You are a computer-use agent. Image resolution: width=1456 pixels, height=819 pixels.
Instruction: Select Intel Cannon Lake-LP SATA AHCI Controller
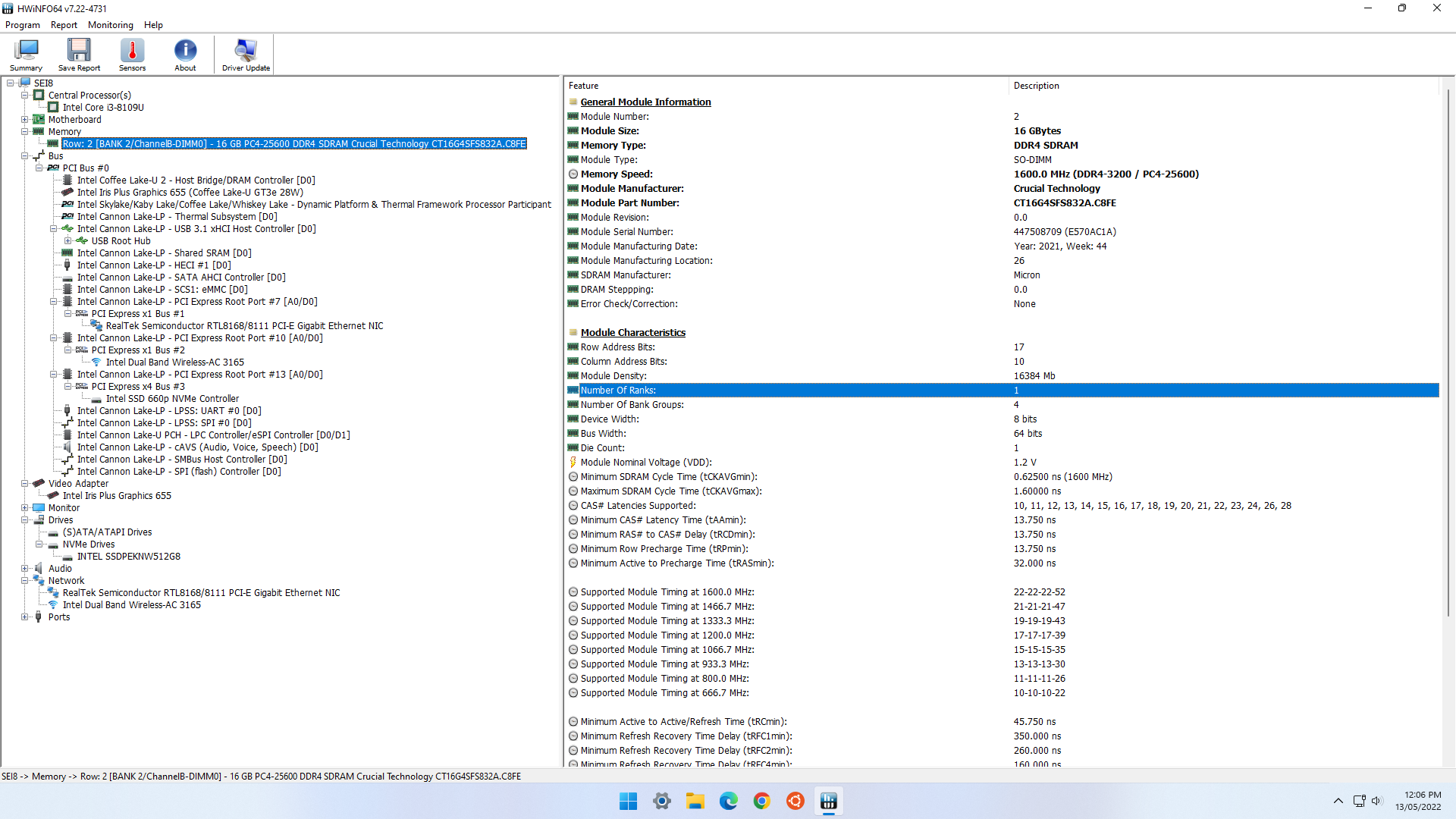(x=181, y=278)
